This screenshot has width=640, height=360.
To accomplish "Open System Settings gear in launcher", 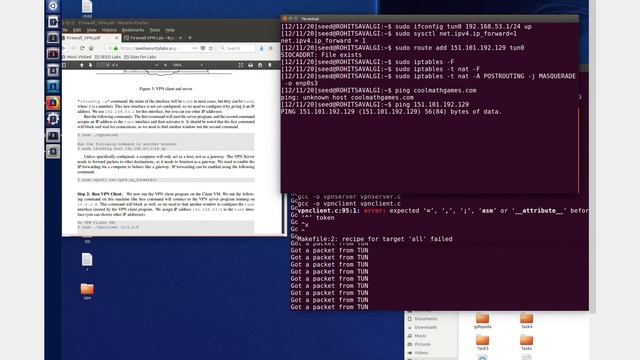I will 53,119.
